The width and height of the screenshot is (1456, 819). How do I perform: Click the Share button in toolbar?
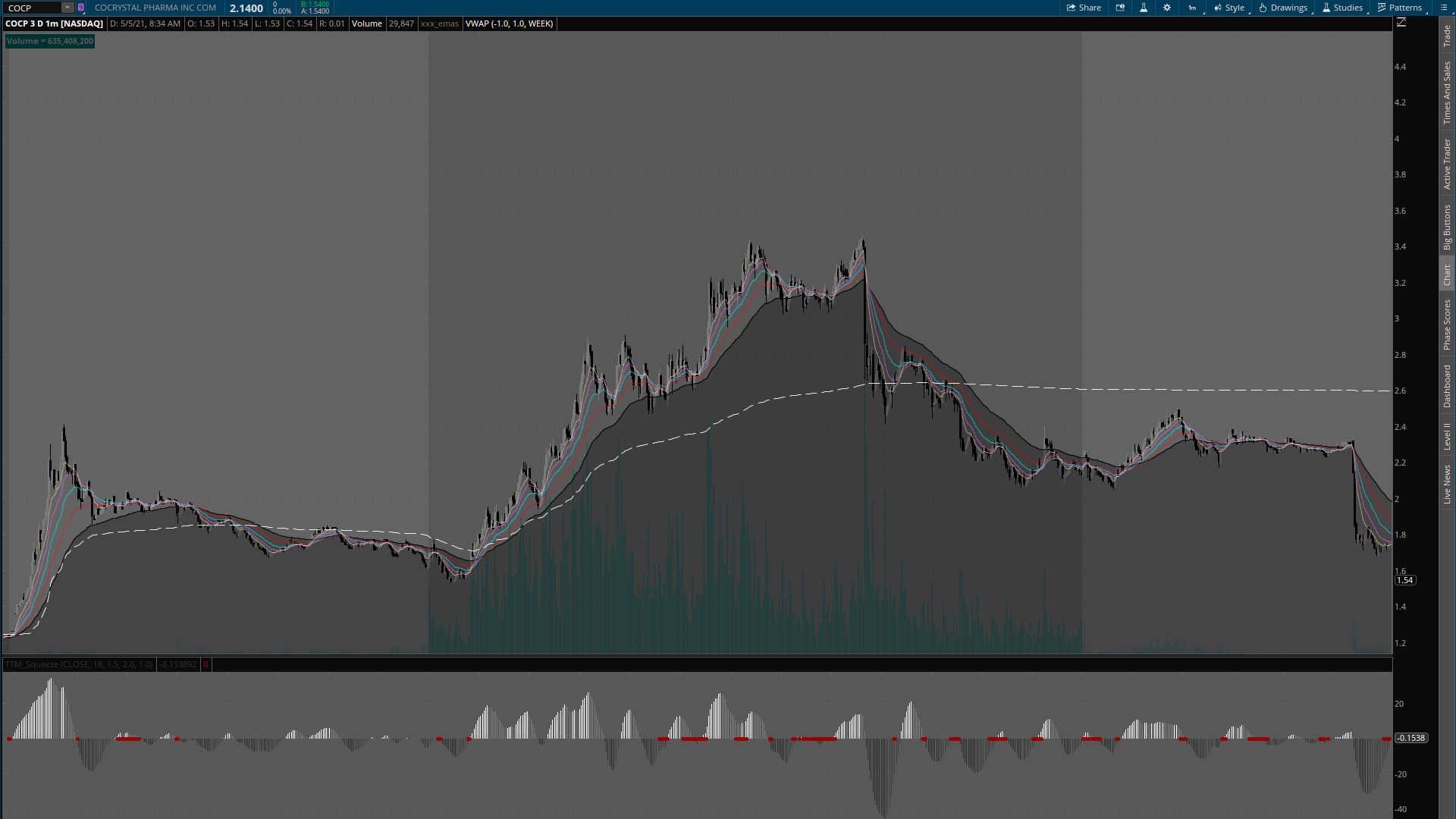pos(1084,8)
